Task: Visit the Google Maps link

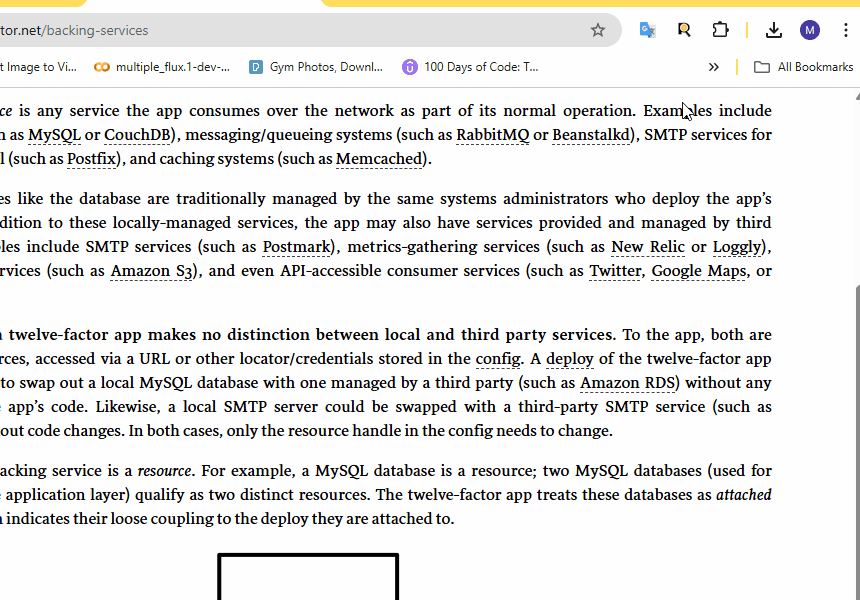Action: [x=698, y=271]
